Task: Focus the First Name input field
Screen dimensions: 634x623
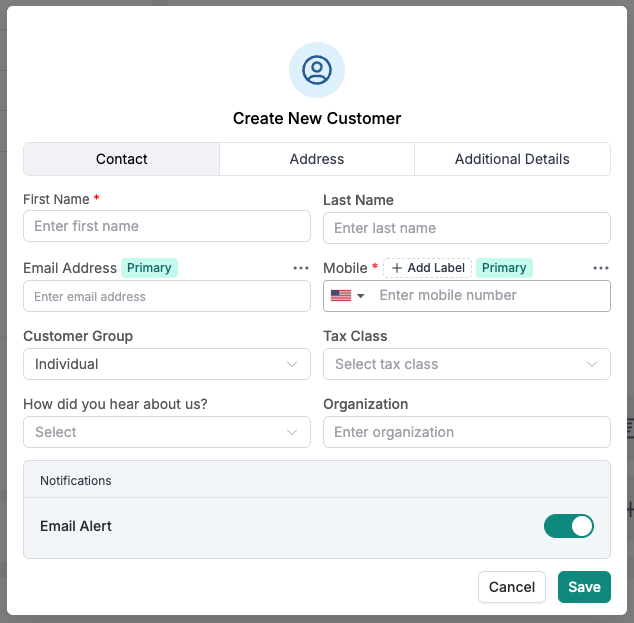Action: 167,226
